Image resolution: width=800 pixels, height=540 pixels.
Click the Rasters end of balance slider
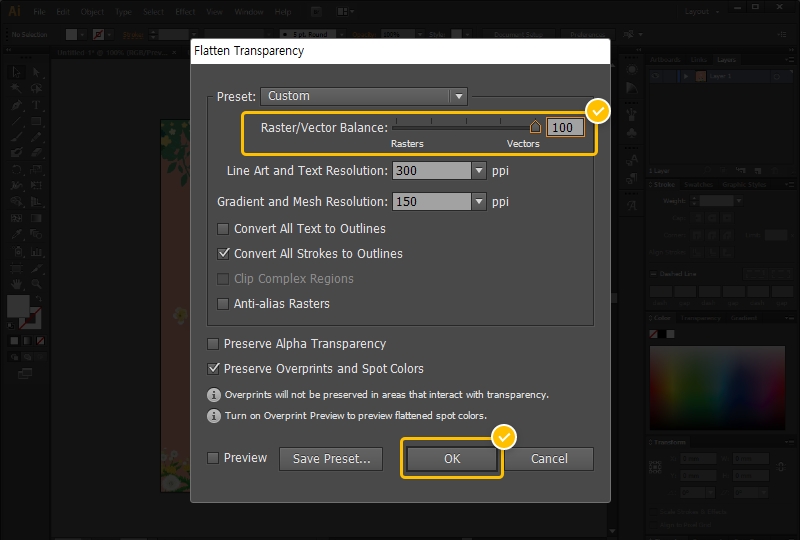pos(394,127)
